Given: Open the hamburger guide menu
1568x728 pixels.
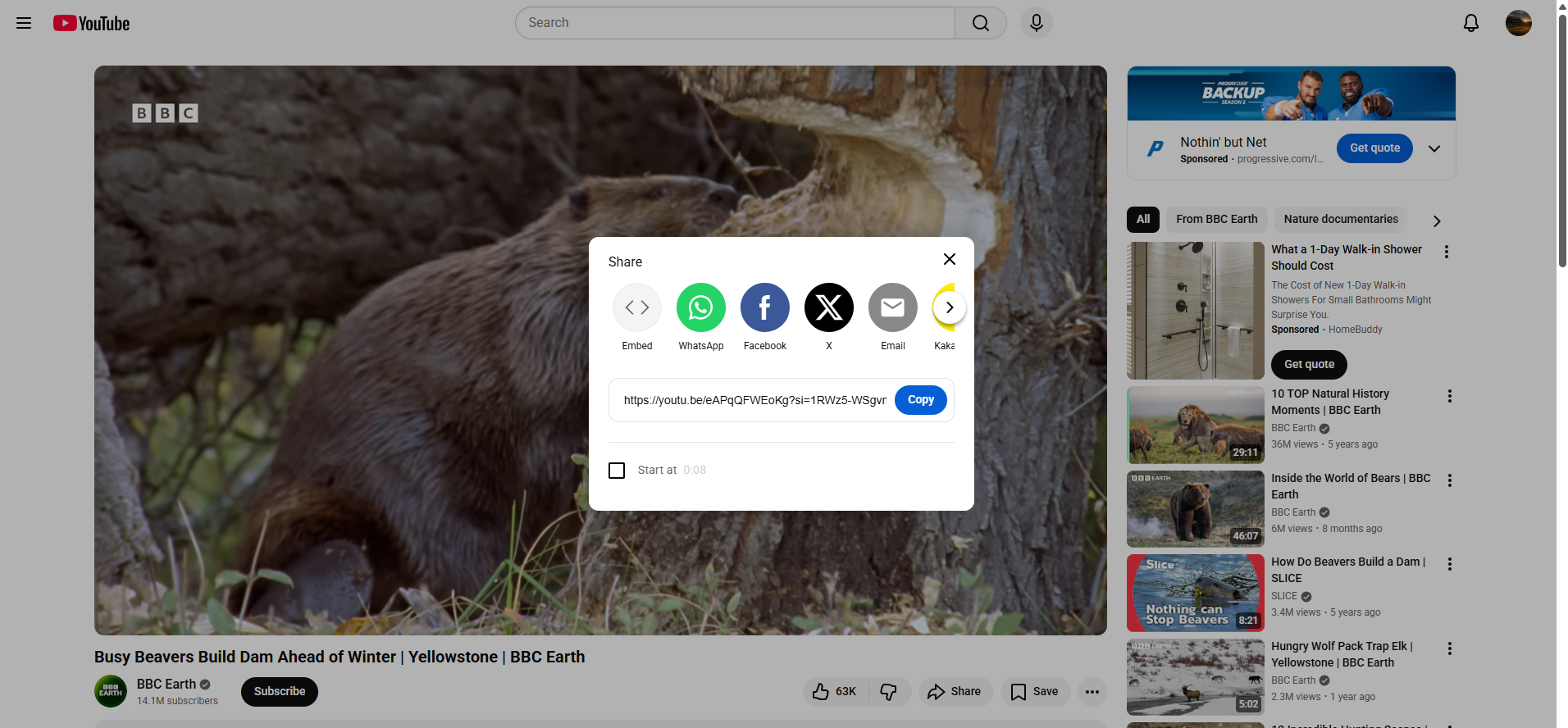Looking at the screenshot, I should (24, 23).
